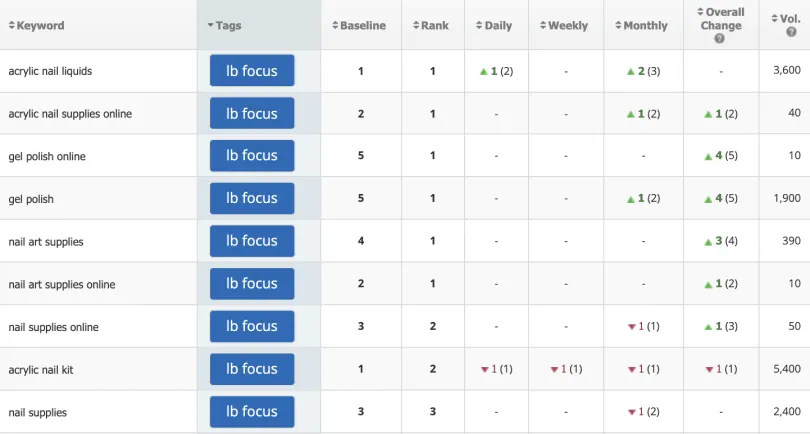Select the daily change value for acrylic nail kit
This screenshot has width=810, height=434.
(496, 369)
